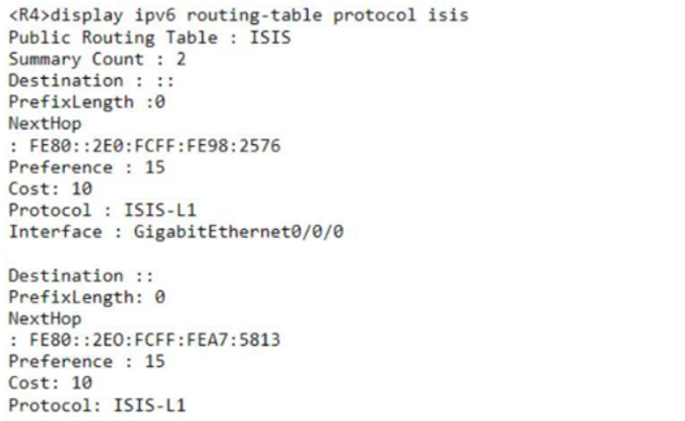Image resolution: width=685 pixels, height=421 pixels.
Task: Click the first Destination : :: line
Action: coord(91,80)
